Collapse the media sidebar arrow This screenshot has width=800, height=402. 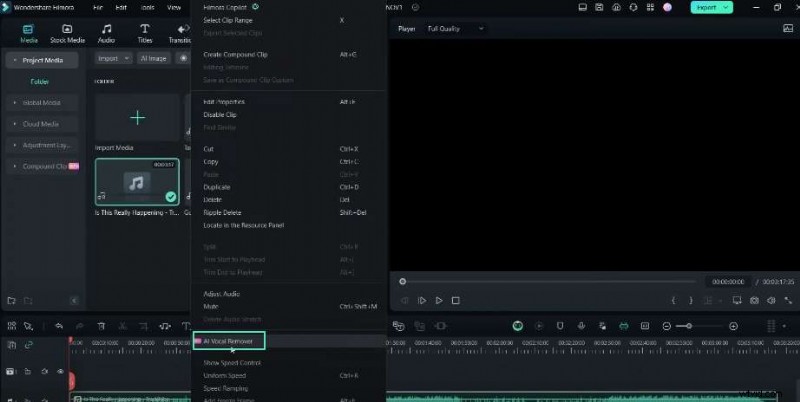pos(74,300)
